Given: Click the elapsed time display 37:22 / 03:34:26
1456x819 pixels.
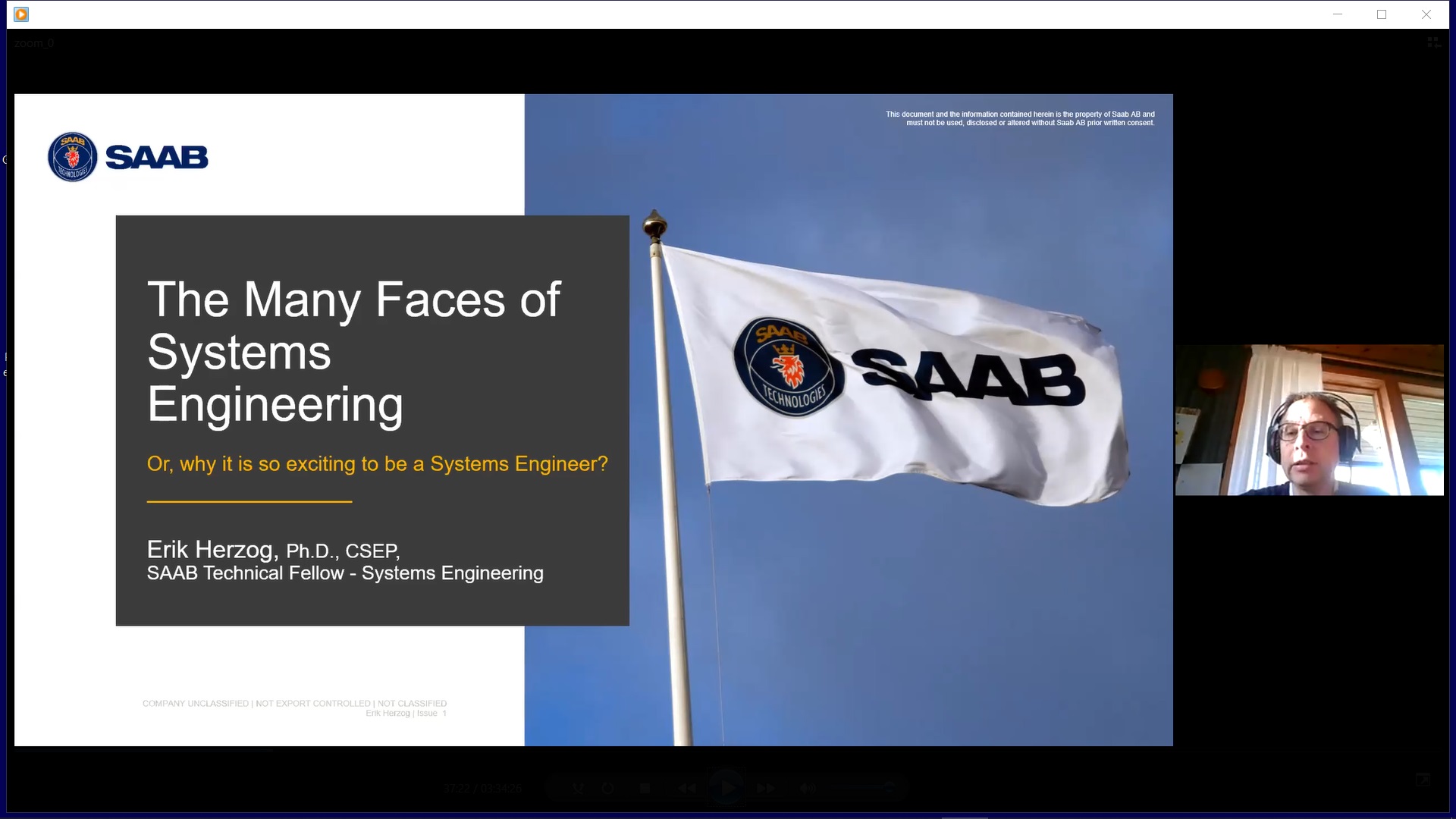Looking at the screenshot, I should pyautogui.click(x=482, y=789).
